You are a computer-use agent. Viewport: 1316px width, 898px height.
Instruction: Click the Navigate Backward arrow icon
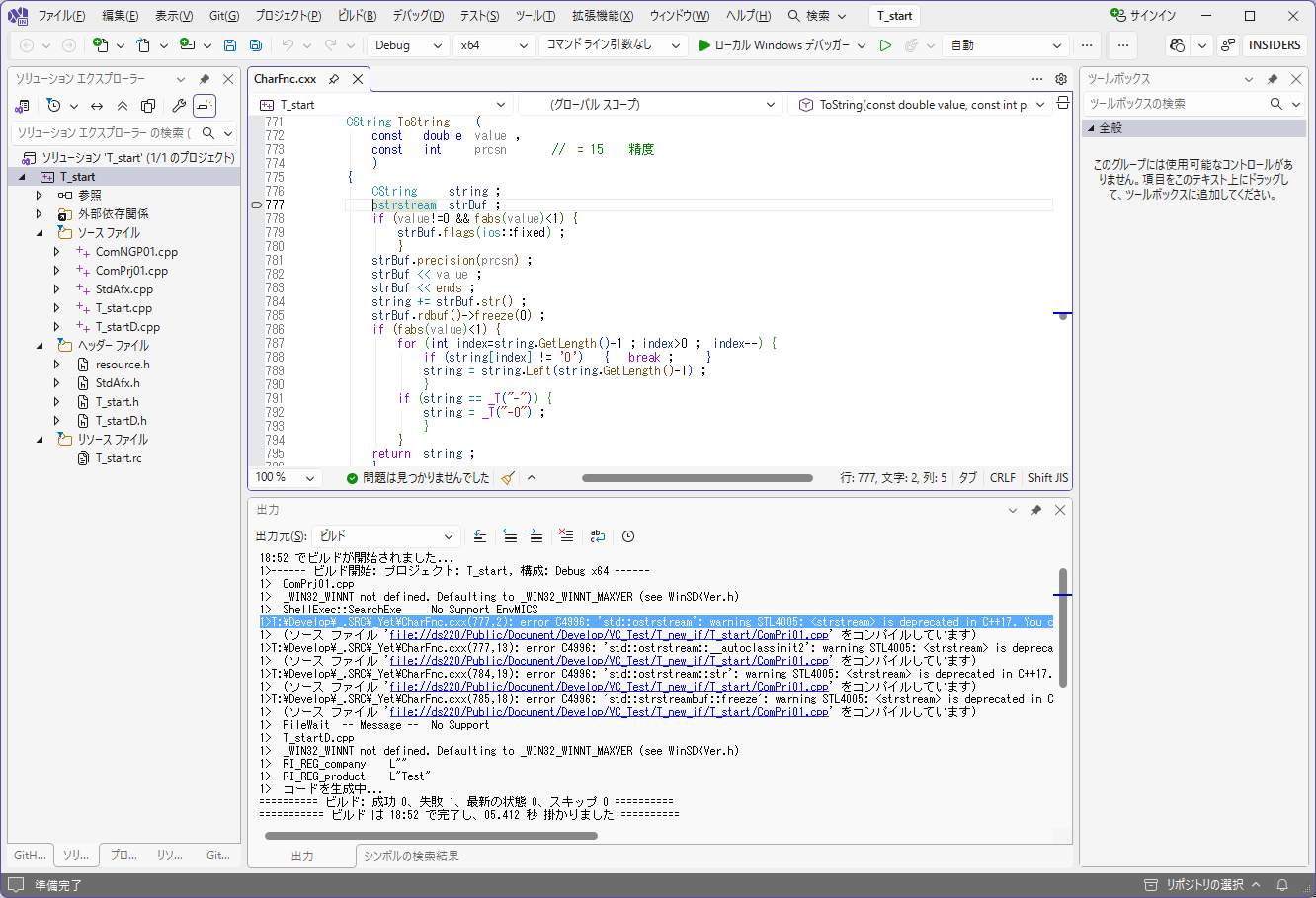(x=27, y=45)
